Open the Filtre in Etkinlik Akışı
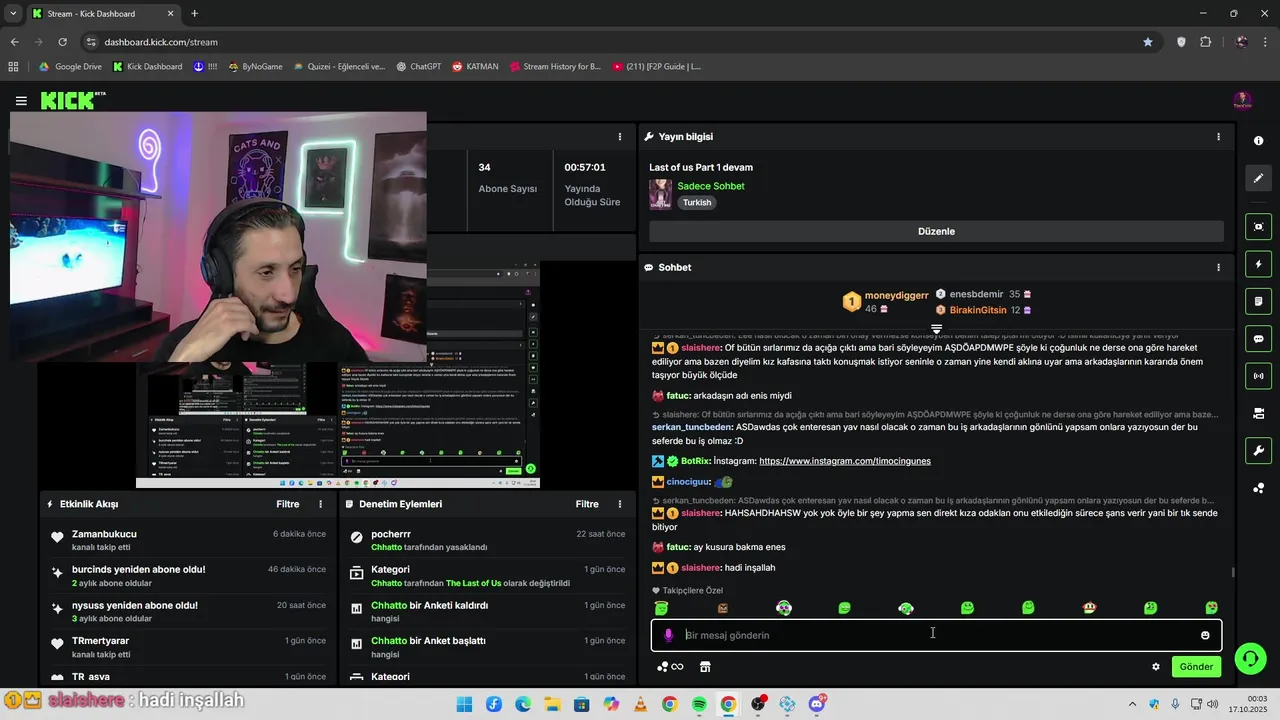The height and width of the screenshot is (720, 1280). [288, 505]
